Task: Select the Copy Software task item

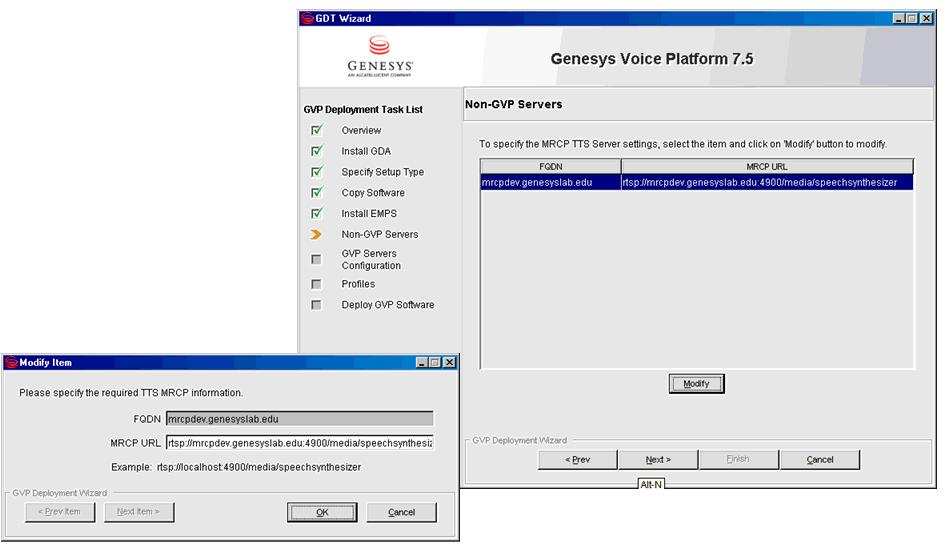Action: click(372, 193)
